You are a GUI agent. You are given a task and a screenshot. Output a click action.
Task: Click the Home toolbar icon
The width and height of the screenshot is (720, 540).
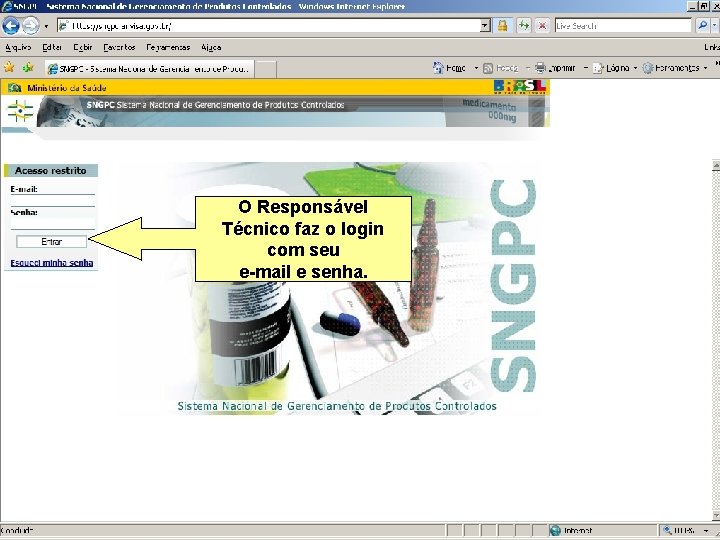tap(438, 68)
